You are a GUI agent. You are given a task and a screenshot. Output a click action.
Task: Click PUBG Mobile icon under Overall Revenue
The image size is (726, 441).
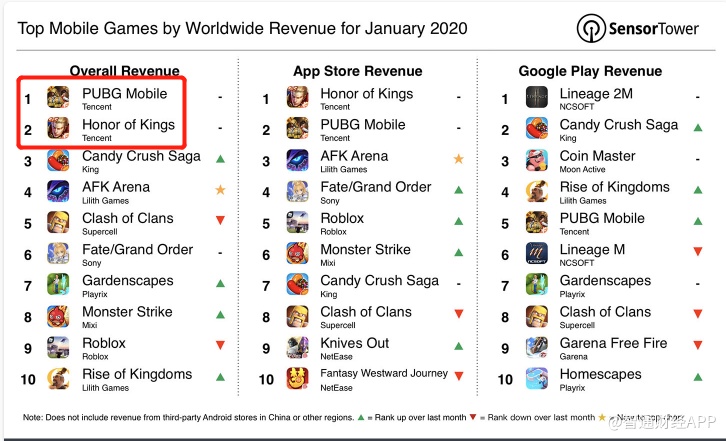coord(59,98)
